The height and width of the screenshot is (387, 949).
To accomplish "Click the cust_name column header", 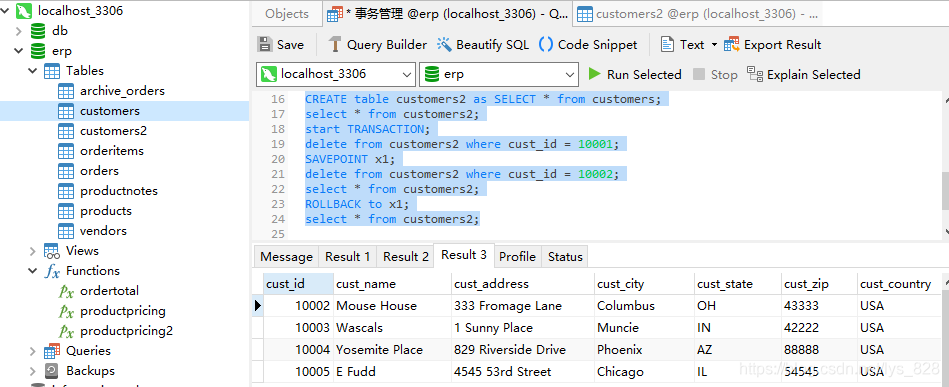I will (392, 283).
